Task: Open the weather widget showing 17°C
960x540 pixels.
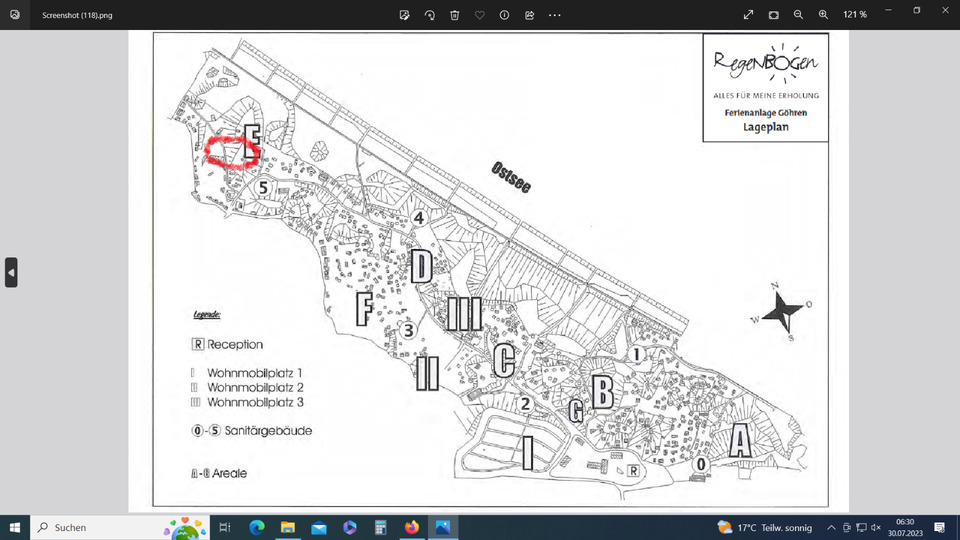Action: (x=766, y=527)
